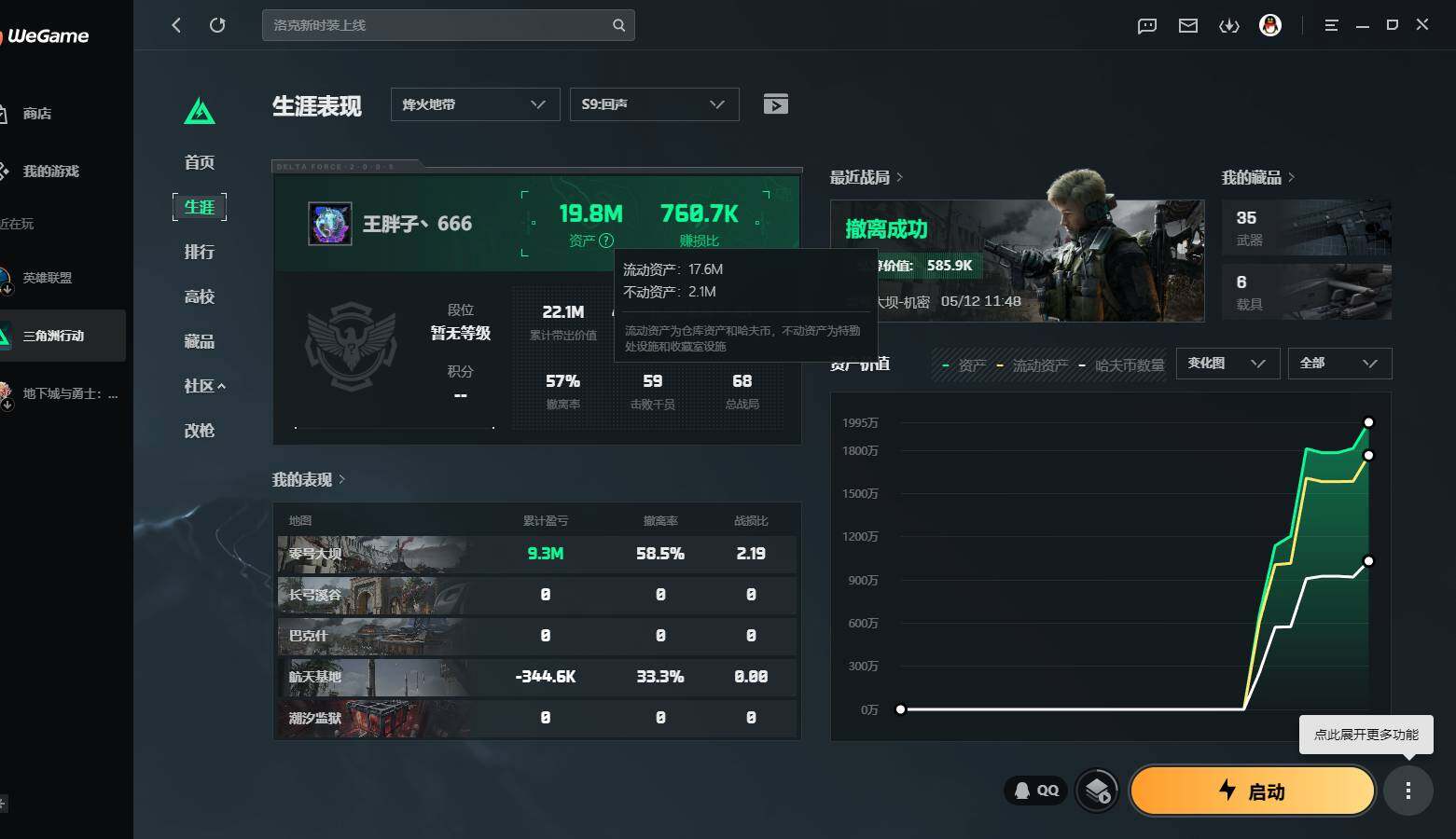Click the top chart endpoint near 1995万
The image size is (1456, 839).
click(1368, 422)
